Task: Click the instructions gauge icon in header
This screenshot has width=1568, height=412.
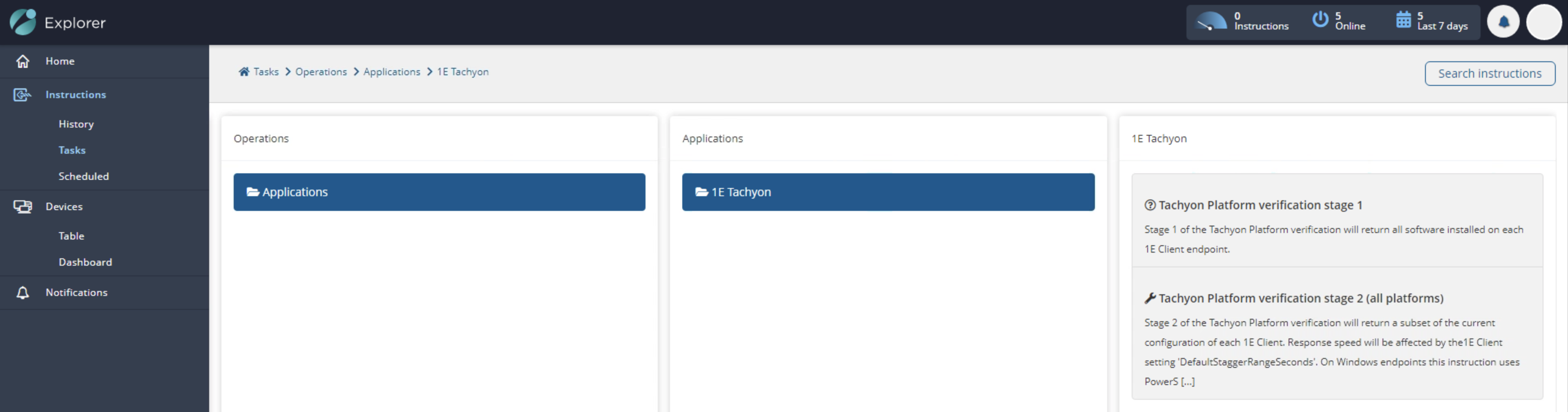Action: pyautogui.click(x=1211, y=22)
